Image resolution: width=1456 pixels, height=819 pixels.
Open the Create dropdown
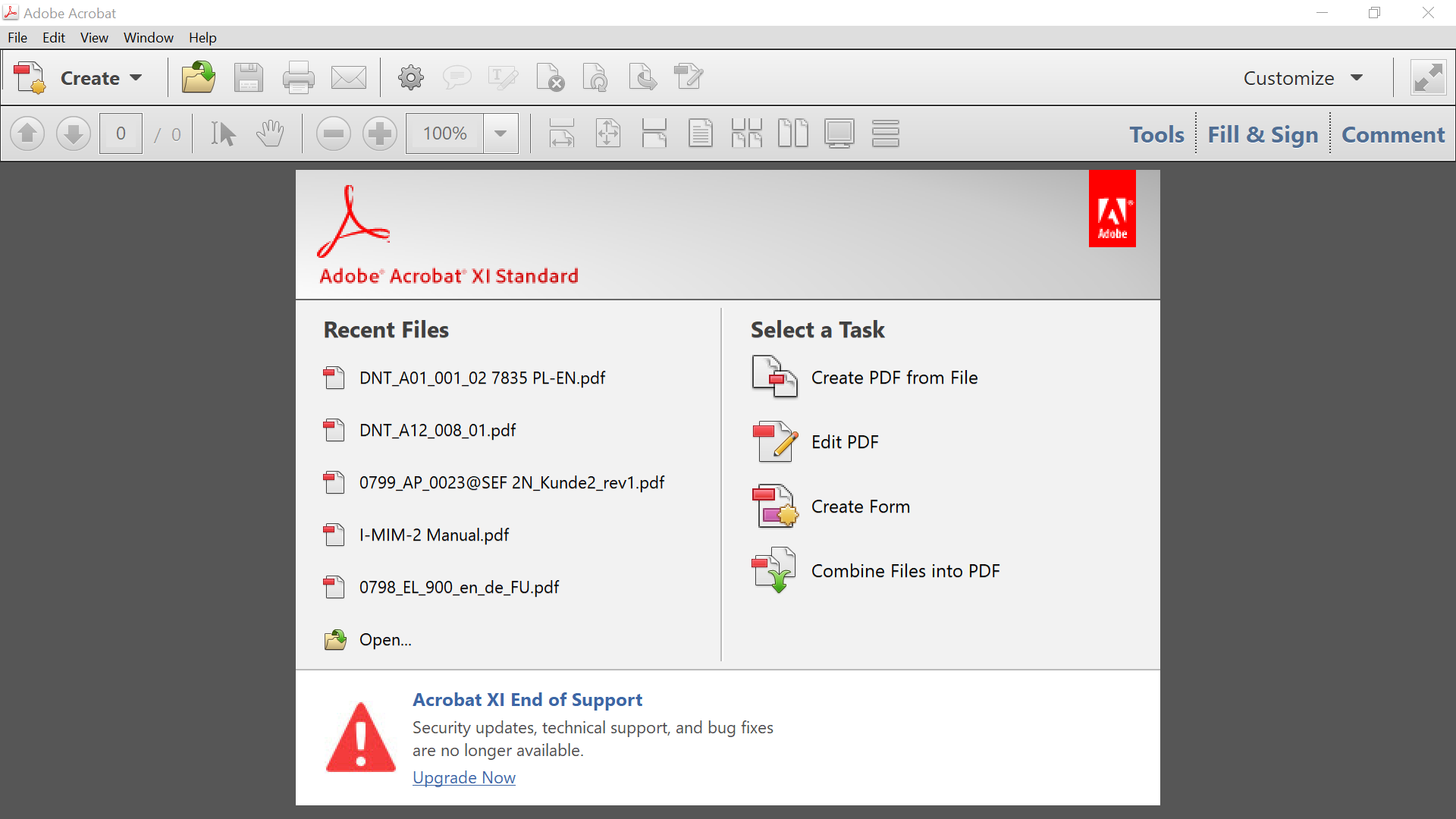[100, 77]
